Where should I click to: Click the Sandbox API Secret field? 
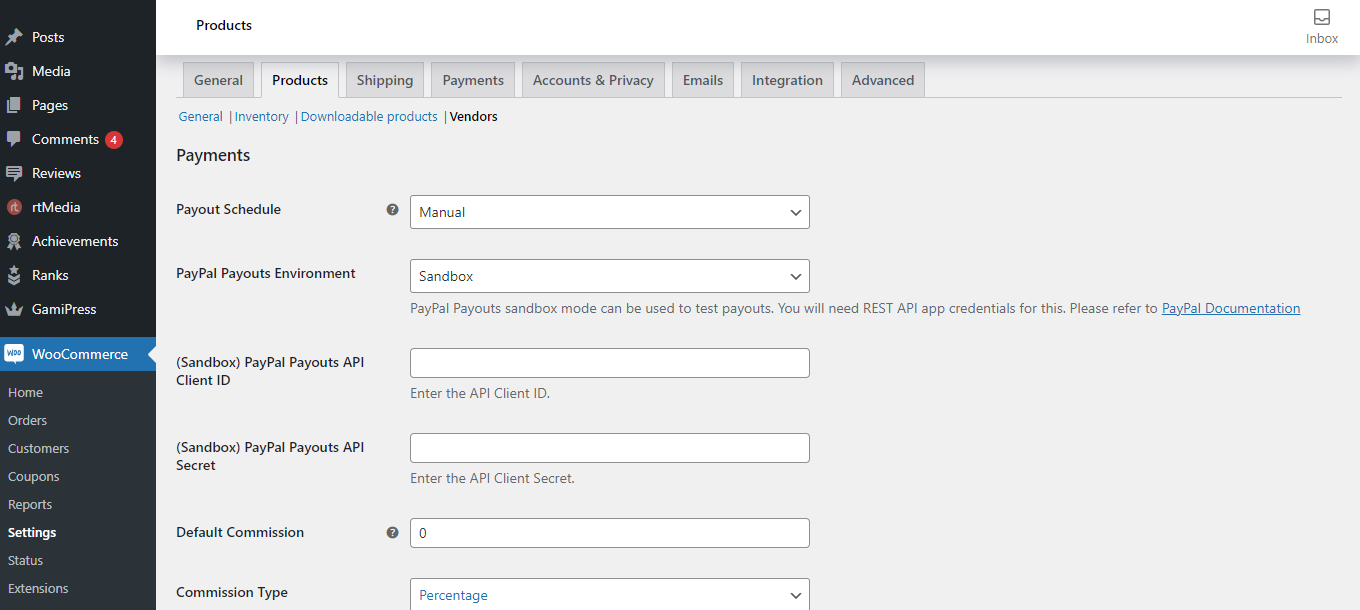610,448
